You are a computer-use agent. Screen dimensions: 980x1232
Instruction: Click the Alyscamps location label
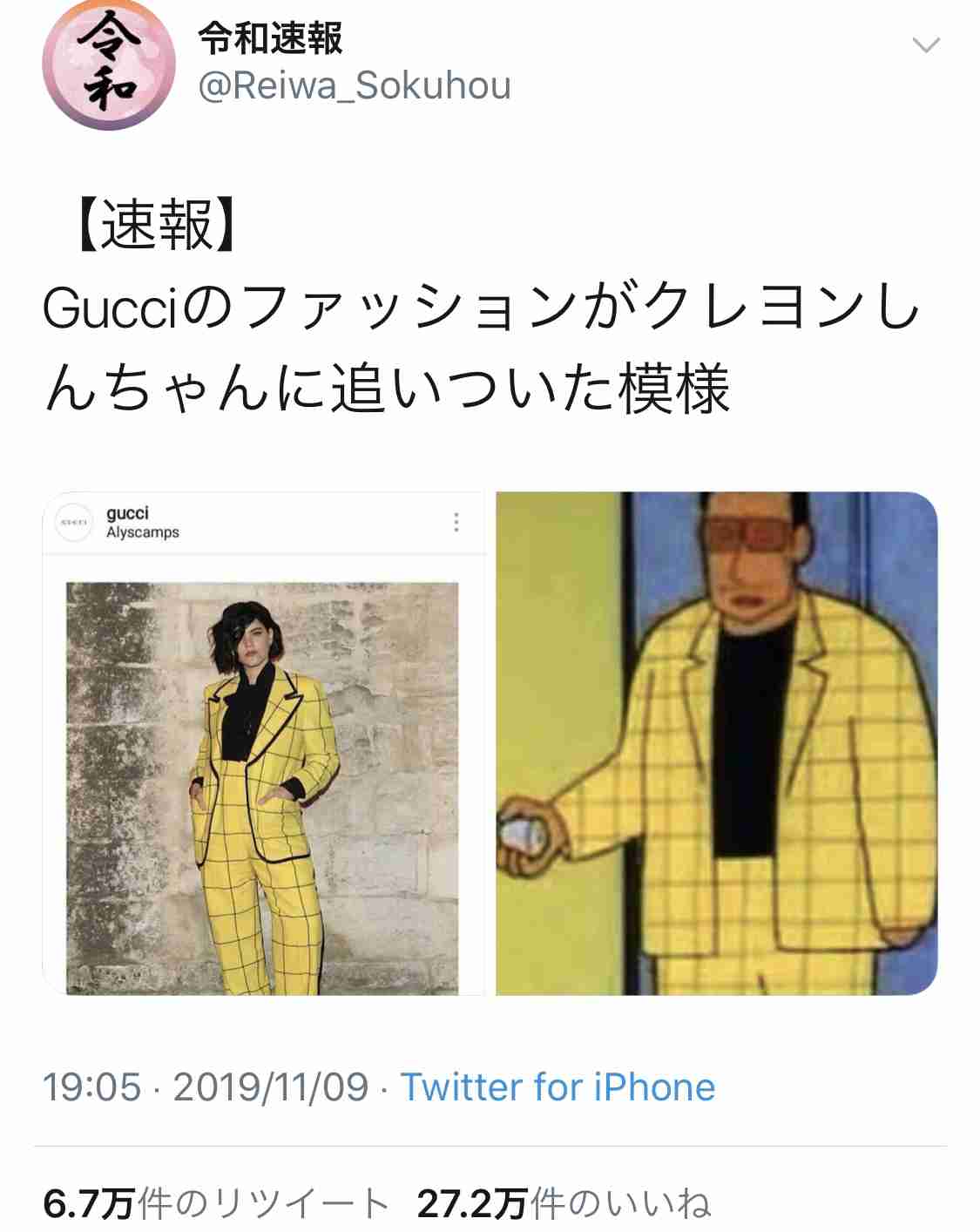[x=143, y=532]
